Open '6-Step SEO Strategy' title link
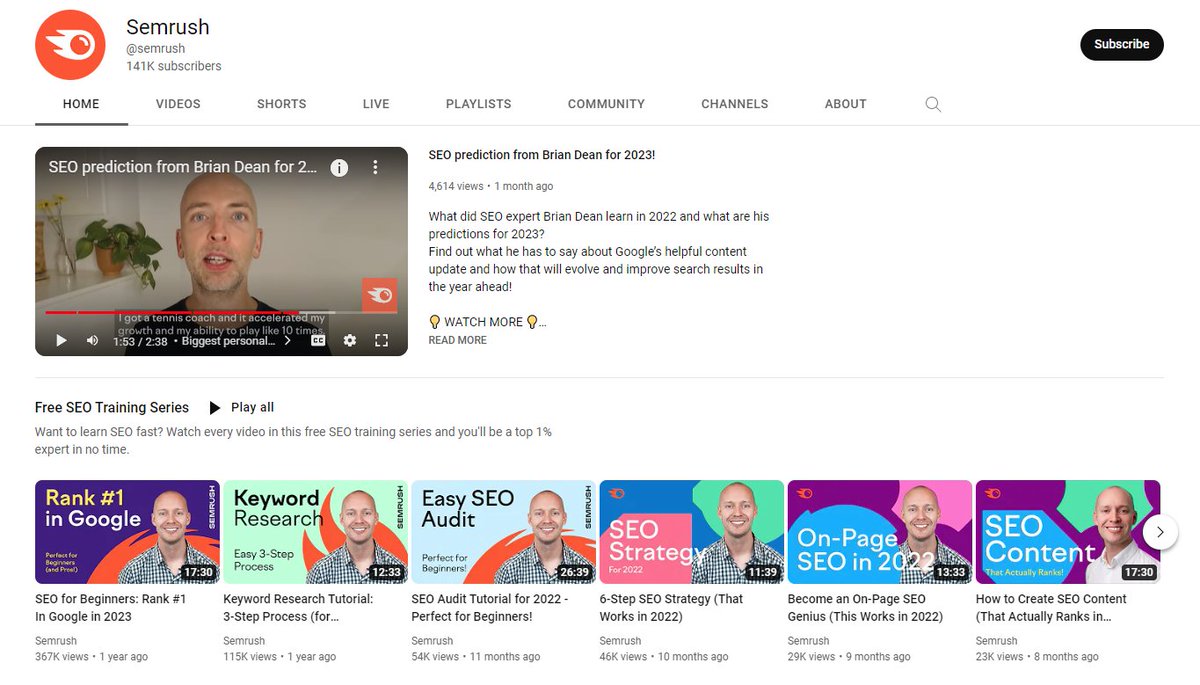Viewport: 1200px width, 685px height. (672, 608)
